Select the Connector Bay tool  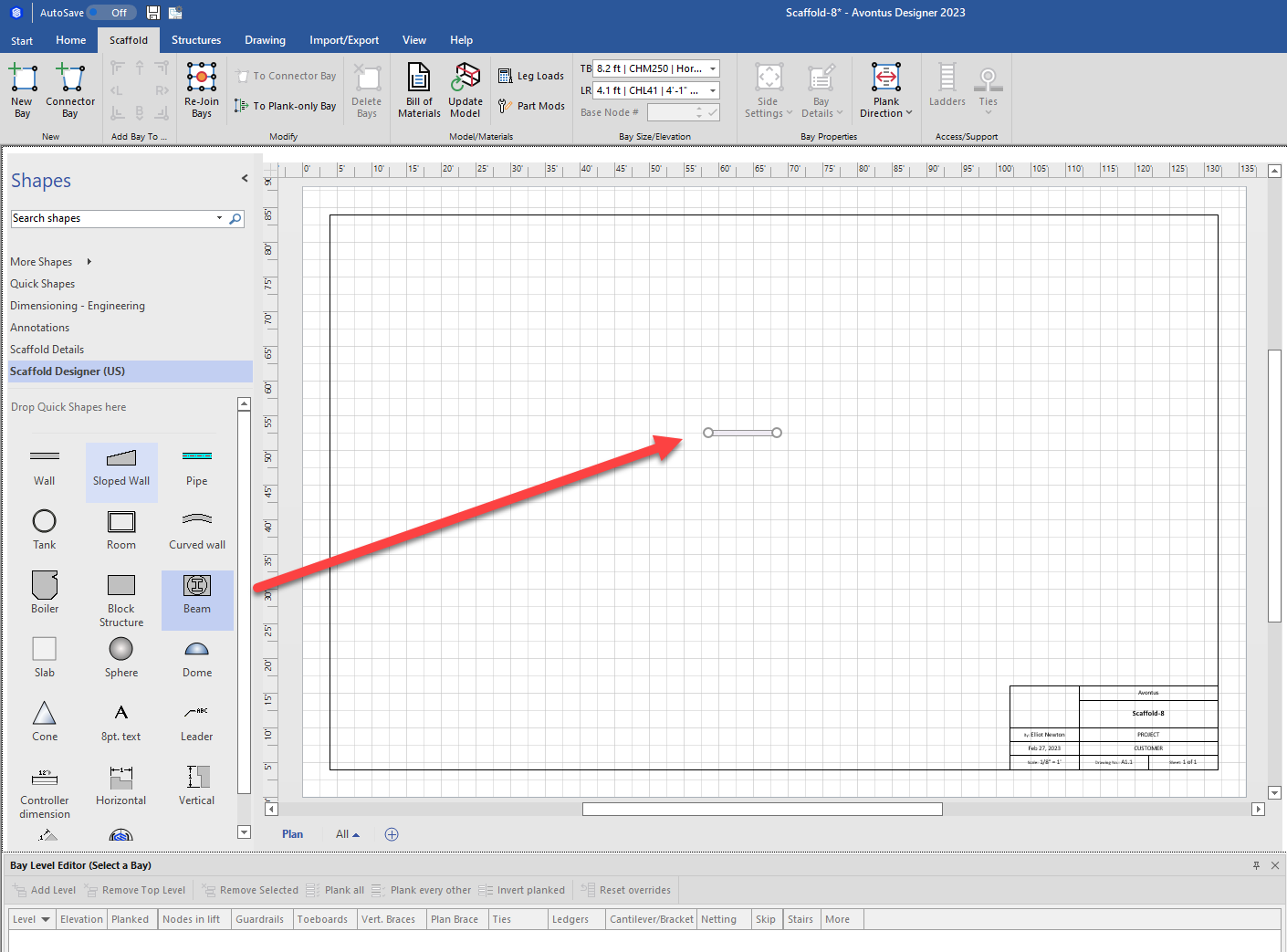coord(70,90)
